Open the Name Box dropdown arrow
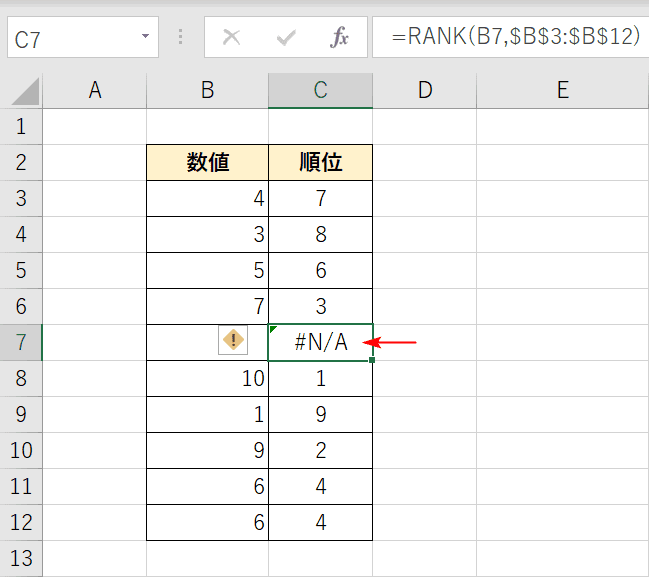 [x=145, y=36]
